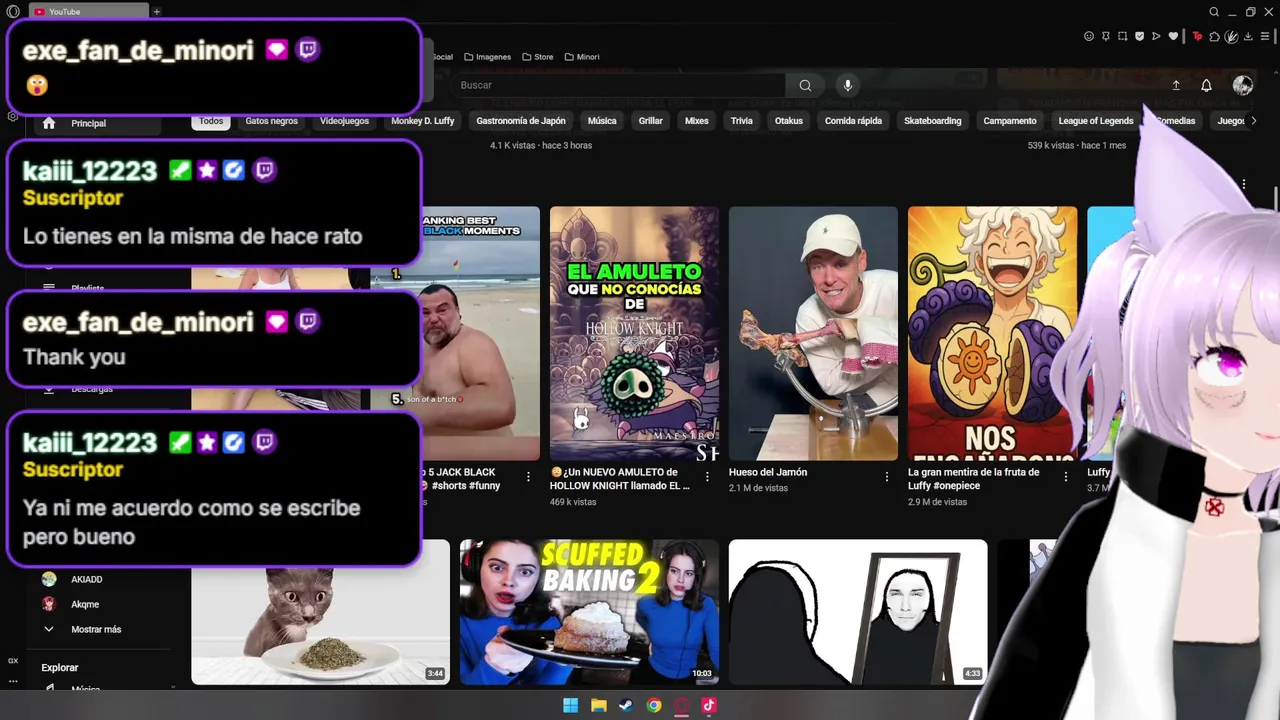
Task: Open the YouTube account avatar menu
Action: (1243, 86)
